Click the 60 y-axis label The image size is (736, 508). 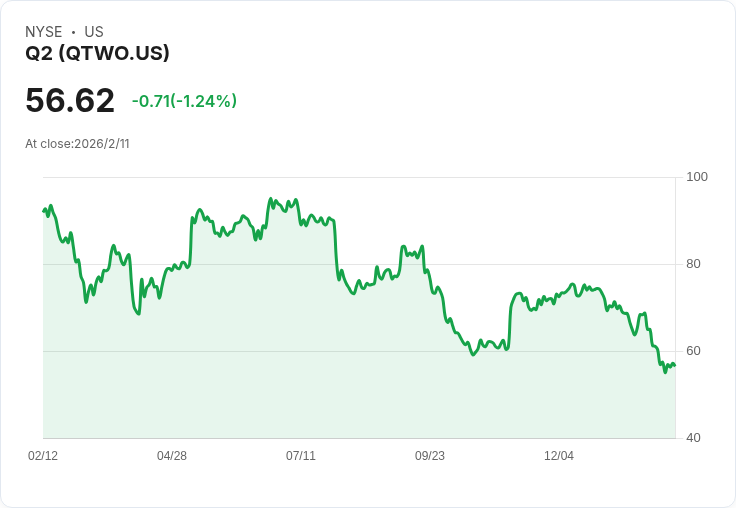(694, 351)
